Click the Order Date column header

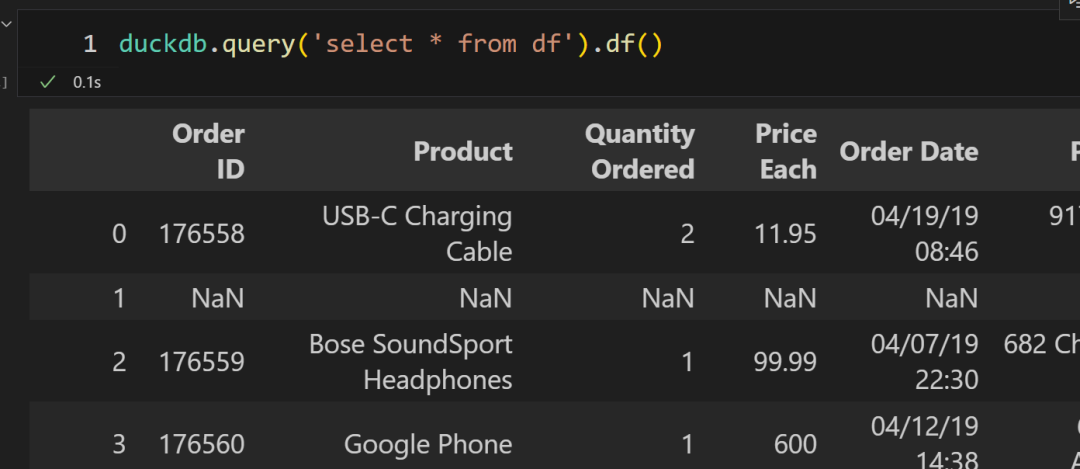(908, 151)
